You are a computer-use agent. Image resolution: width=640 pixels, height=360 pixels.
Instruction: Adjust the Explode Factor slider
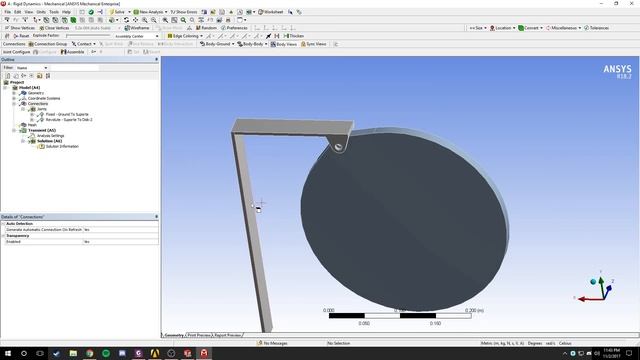[88, 36]
